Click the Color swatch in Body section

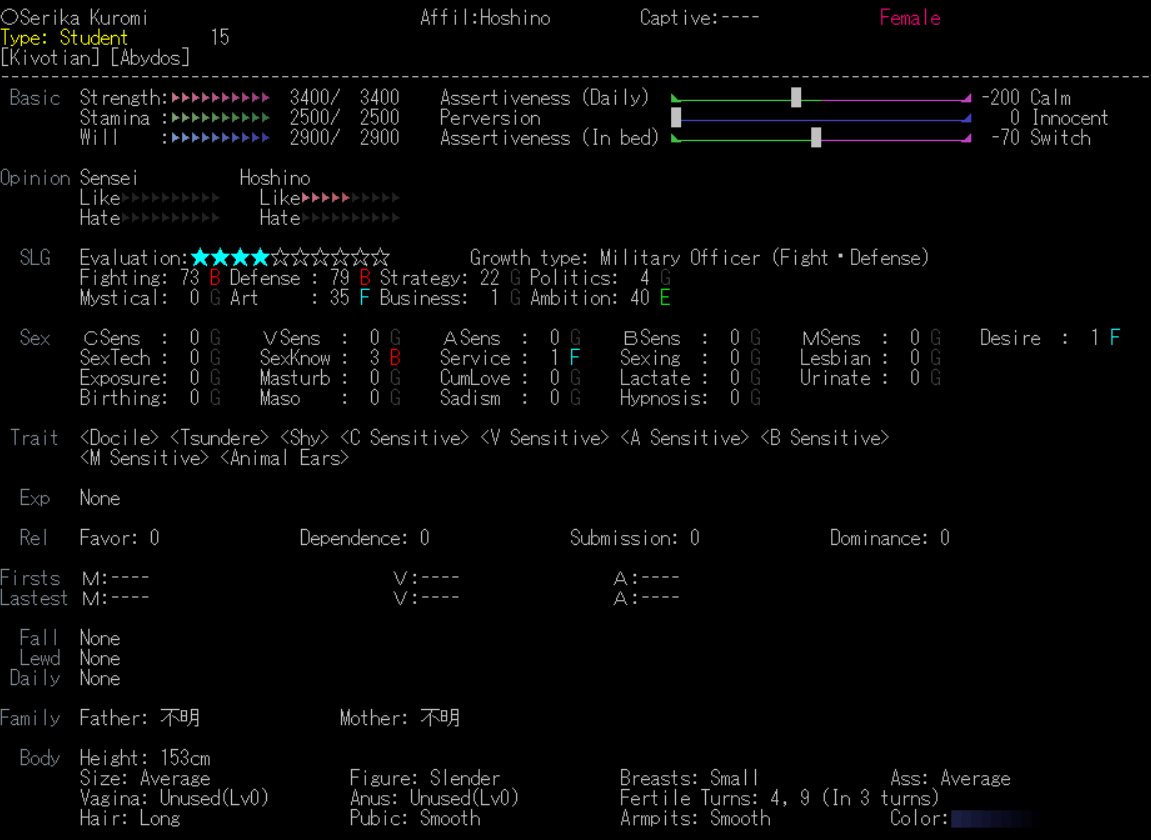click(x=993, y=819)
